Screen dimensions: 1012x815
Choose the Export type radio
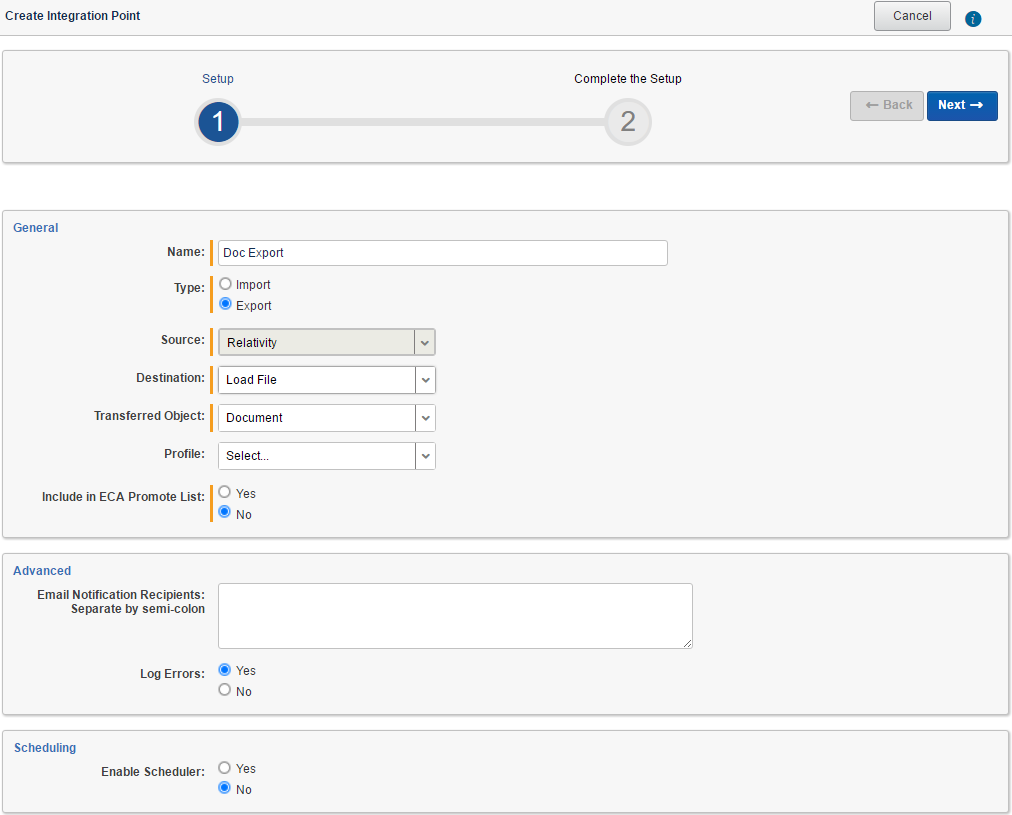pyautogui.click(x=225, y=304)
